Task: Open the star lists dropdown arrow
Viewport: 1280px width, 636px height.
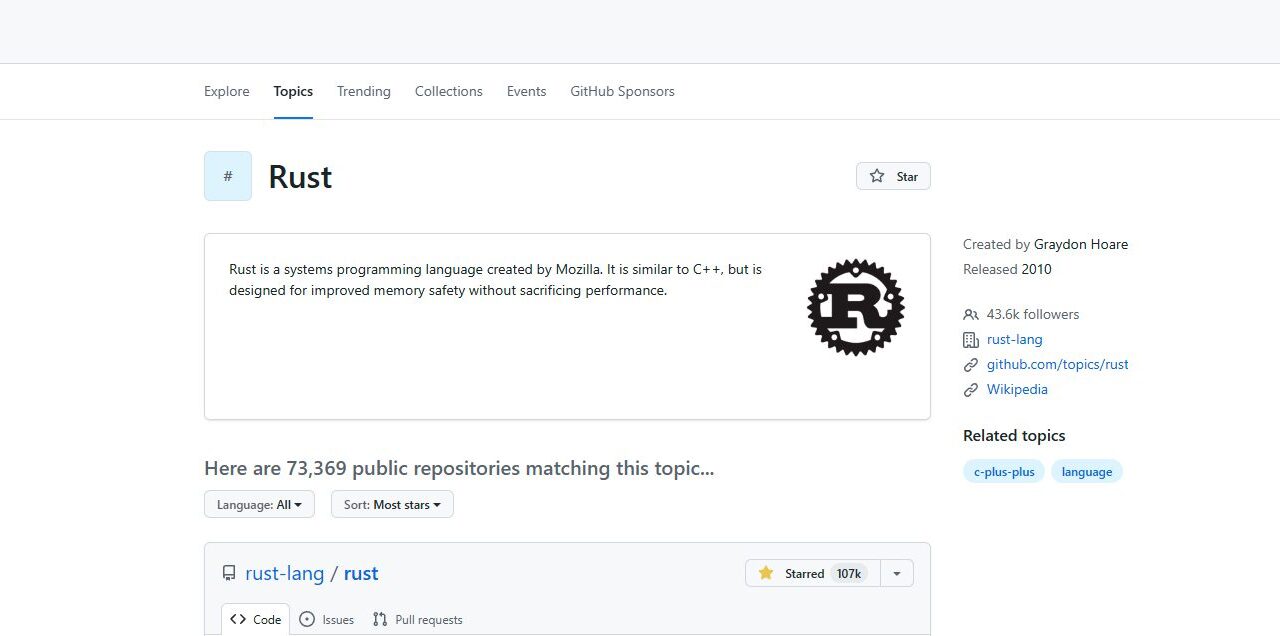Action: click(x=896, y=573)
